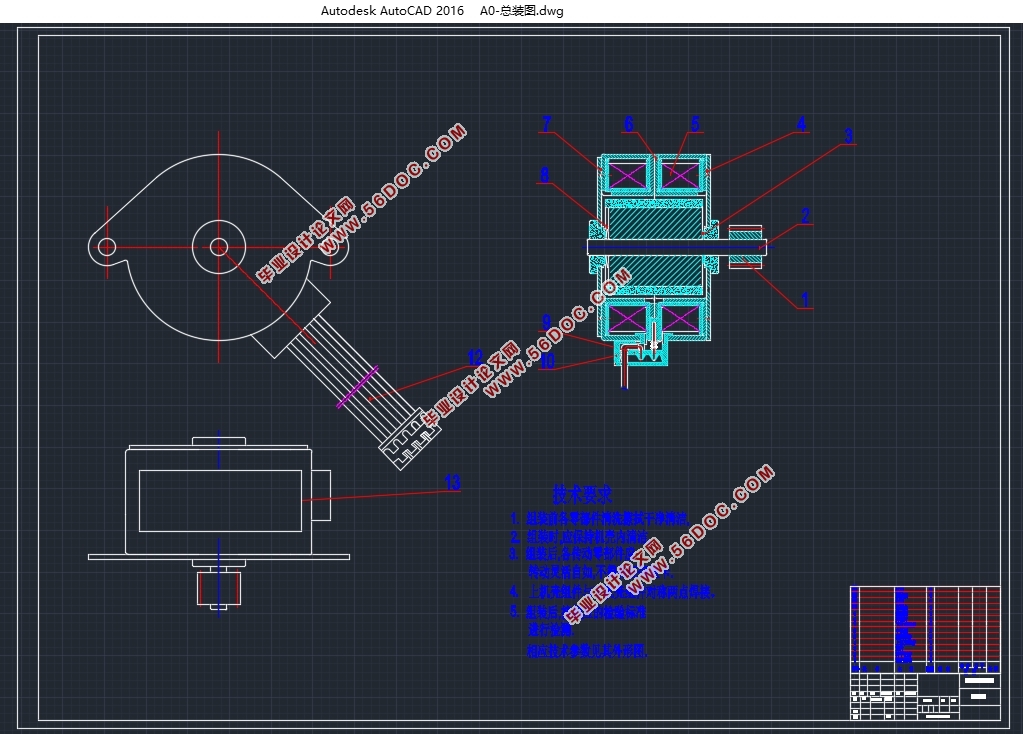This screenshot has width=1023, height=734.
Task: Select part callout number 7
Action: [x=547, y=123]
